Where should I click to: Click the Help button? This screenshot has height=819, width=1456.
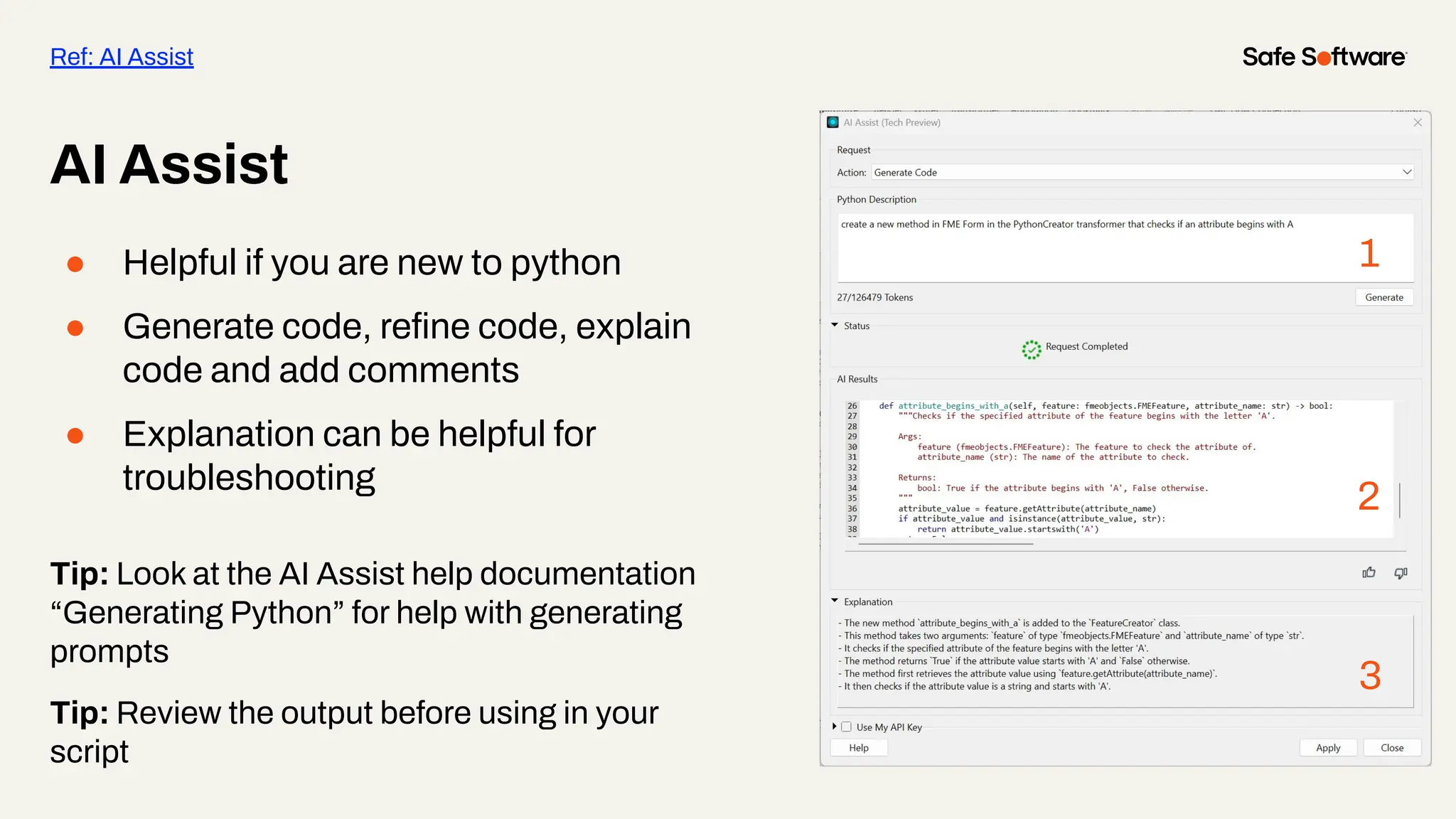(x=859, y=748)
